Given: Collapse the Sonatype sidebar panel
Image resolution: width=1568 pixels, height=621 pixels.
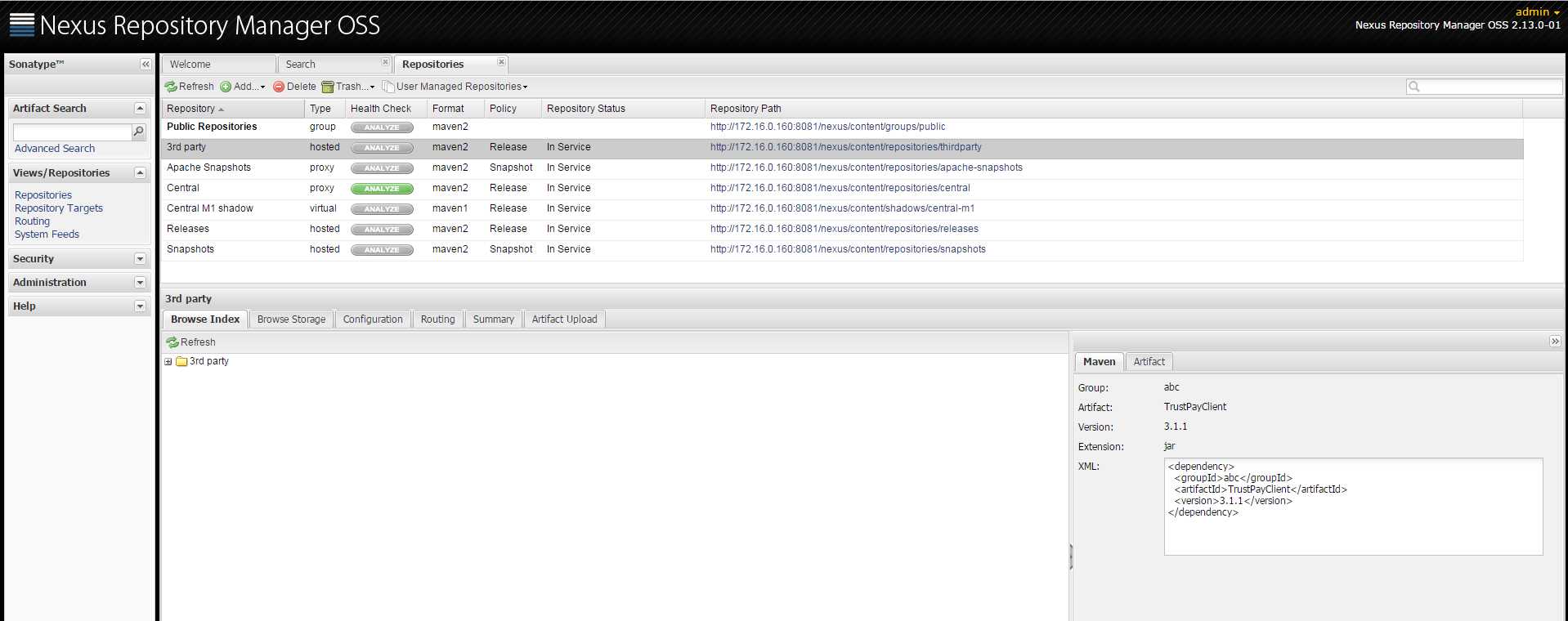Looking at the screenshot, I should (x=146, y=65).
